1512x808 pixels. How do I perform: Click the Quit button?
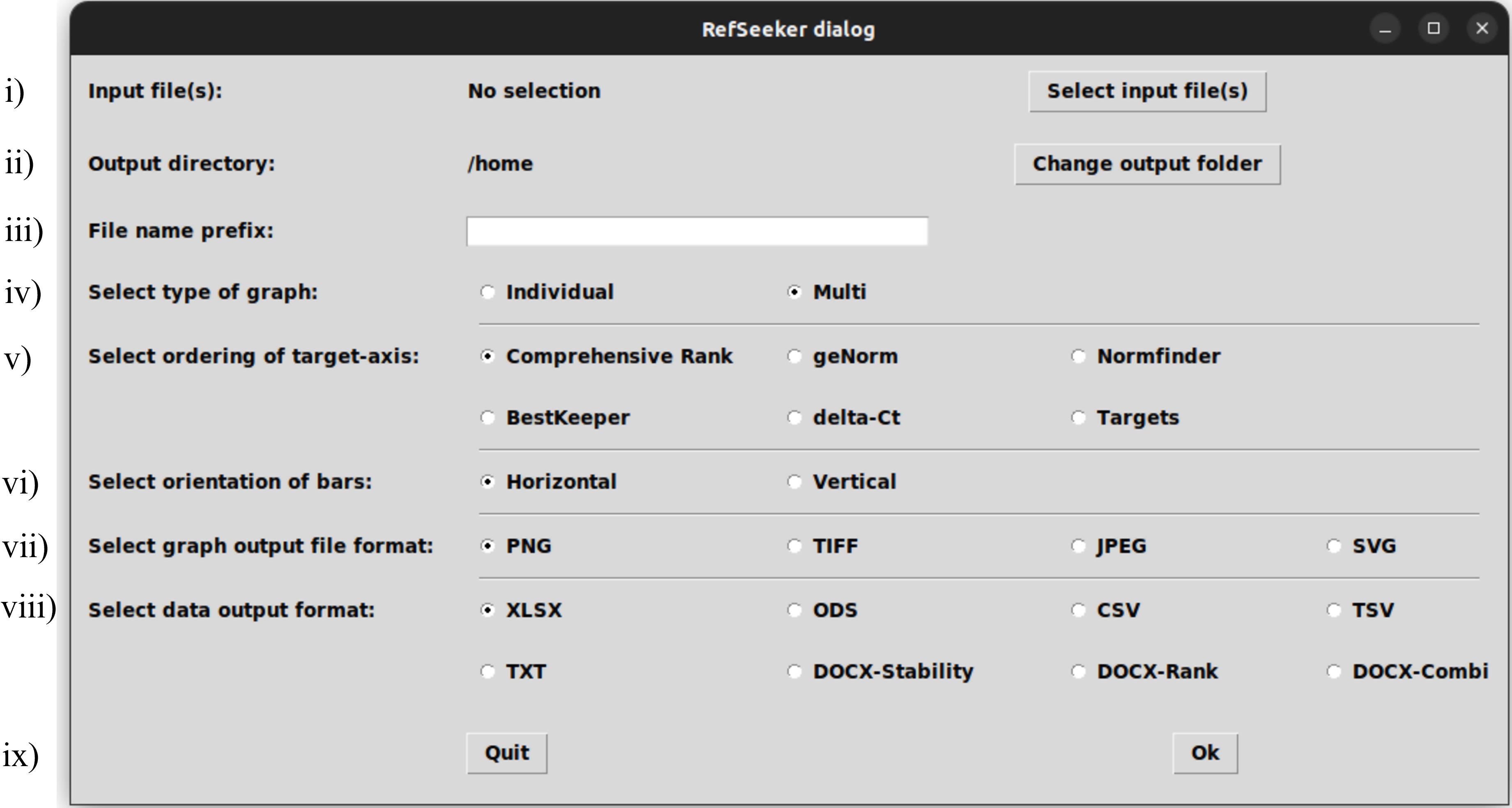(x=507, y=753)
